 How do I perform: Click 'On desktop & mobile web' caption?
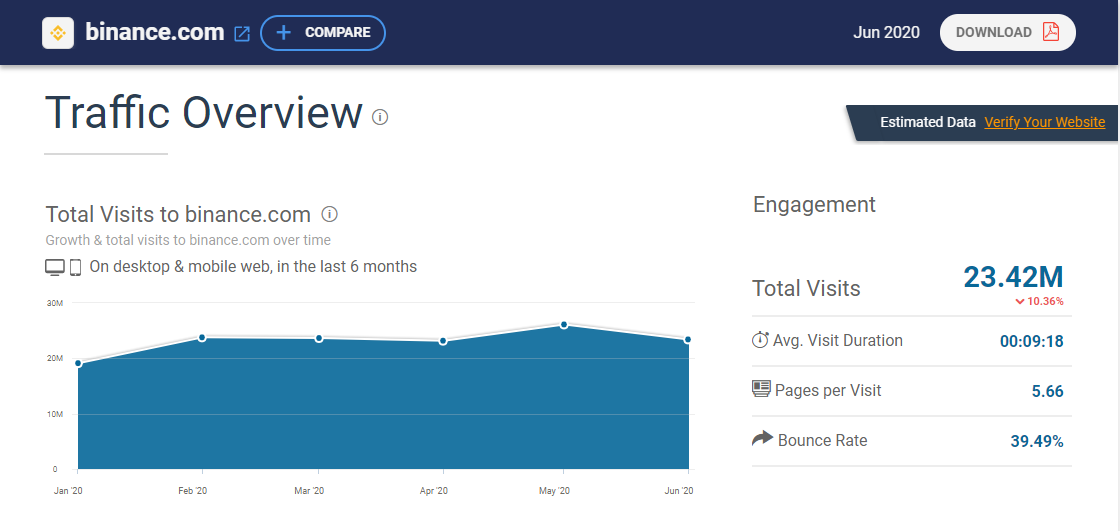pos(253,267)
